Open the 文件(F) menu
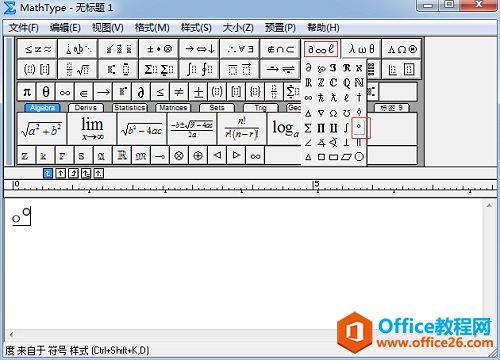This screenshot has height=360, width=500. point(23,28)
